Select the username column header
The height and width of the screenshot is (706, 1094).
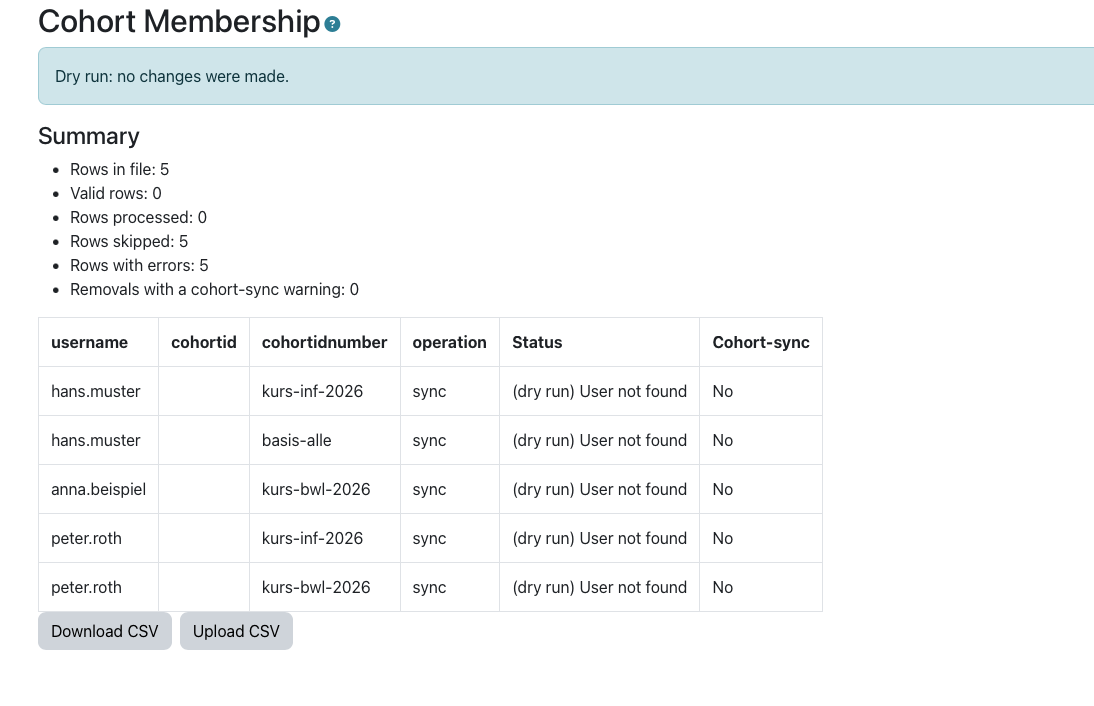[89, 343]
